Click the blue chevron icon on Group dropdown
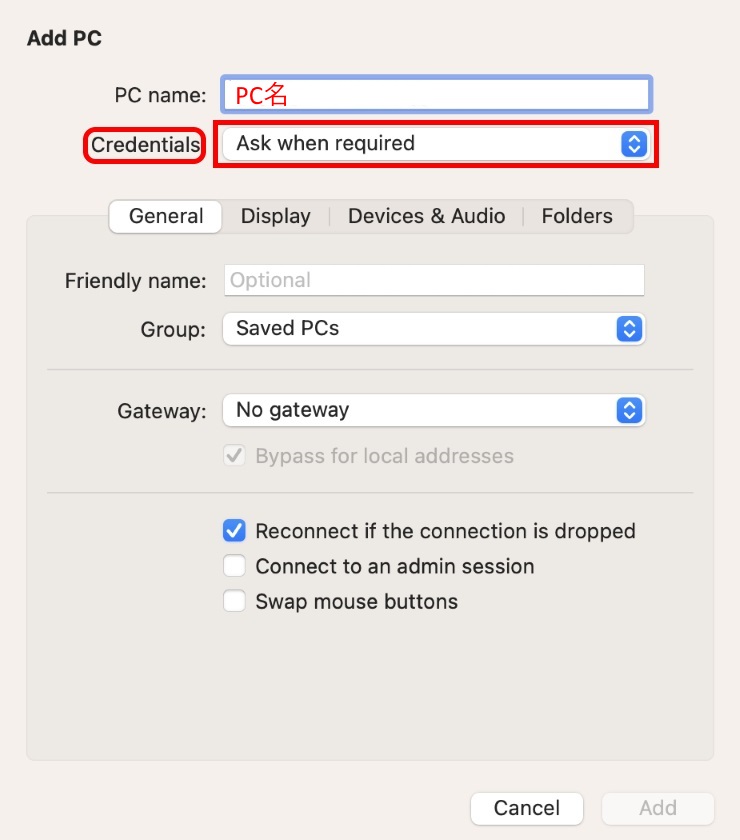This screenshot has height=840, width=740. [628, 328]
